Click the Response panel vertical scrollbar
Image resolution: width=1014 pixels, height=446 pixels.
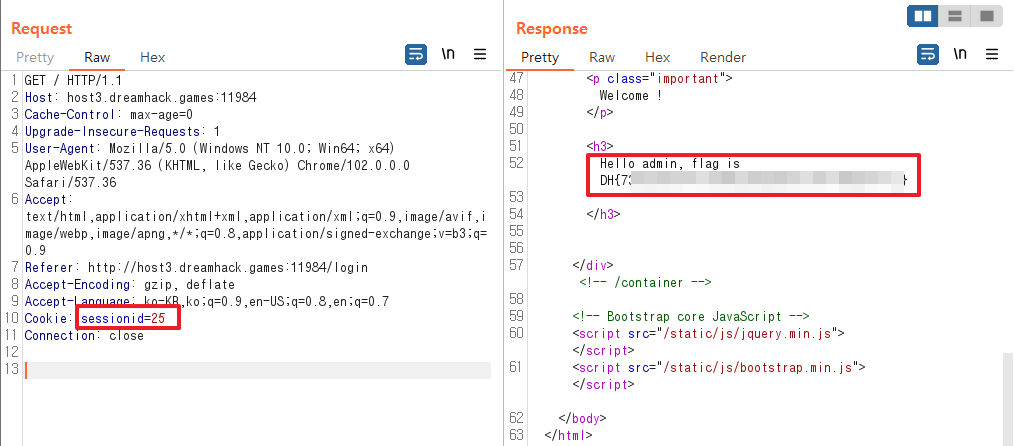pos(1008,399)
